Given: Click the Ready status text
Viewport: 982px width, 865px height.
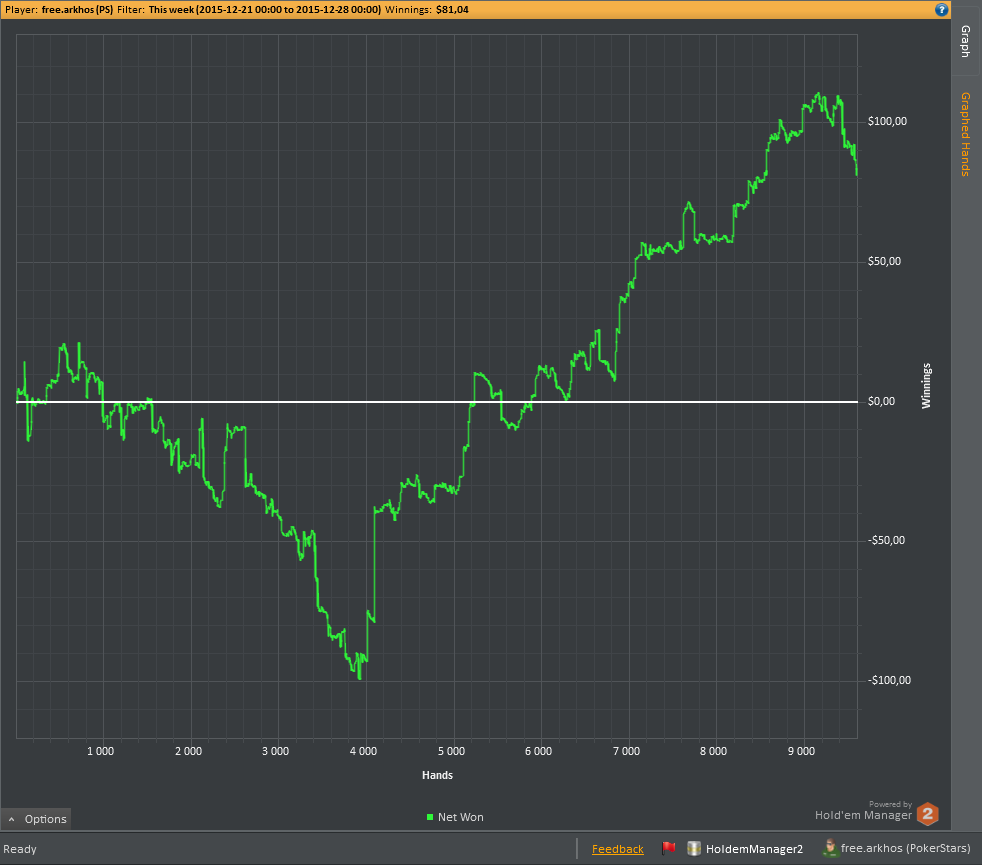Looking at the screenshot, I should tap(20, 849).
